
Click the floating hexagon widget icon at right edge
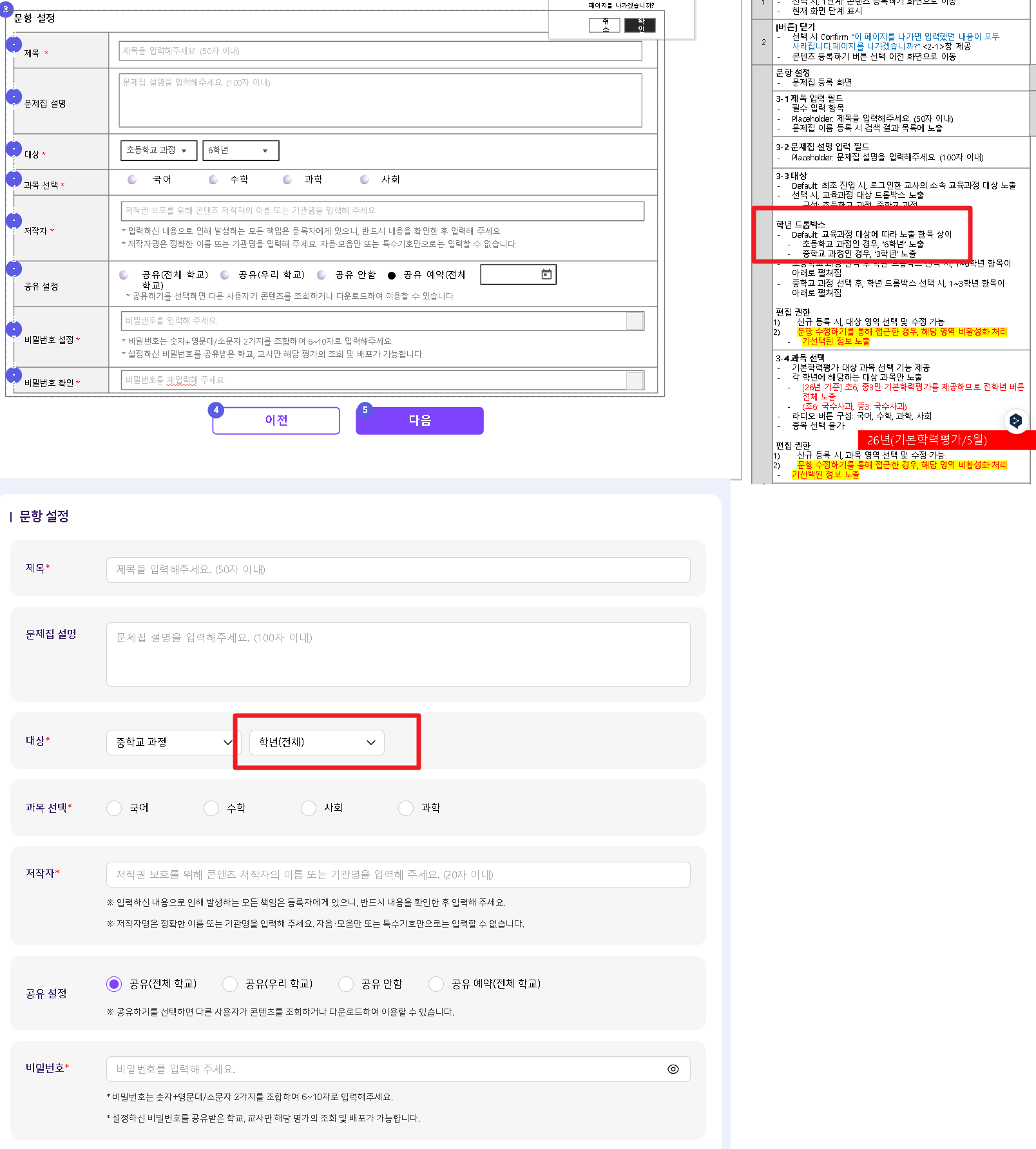click(1016, 421)
